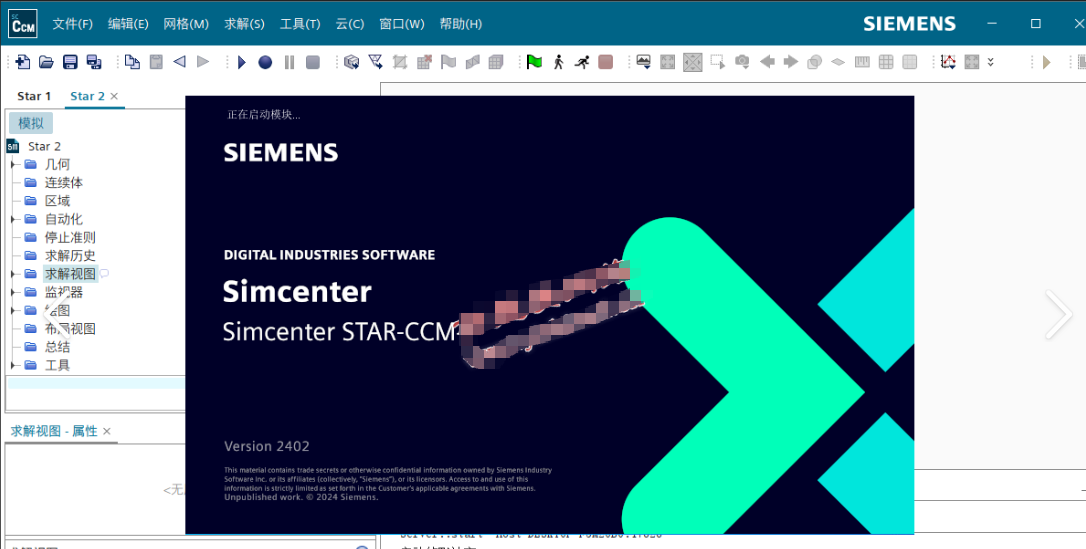Click the gray right arrow view icon

[x=790, y=62]
